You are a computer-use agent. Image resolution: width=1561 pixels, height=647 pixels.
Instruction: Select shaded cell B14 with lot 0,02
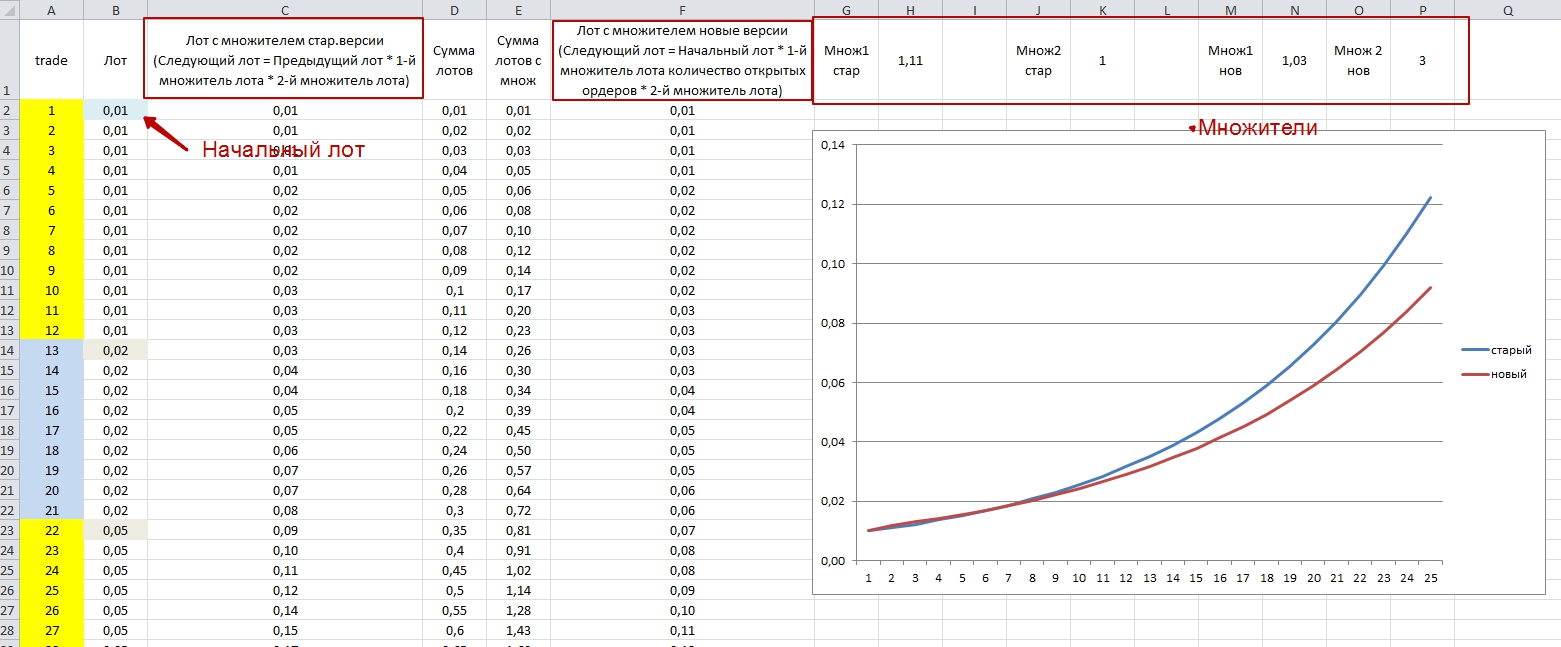[115, 350]
